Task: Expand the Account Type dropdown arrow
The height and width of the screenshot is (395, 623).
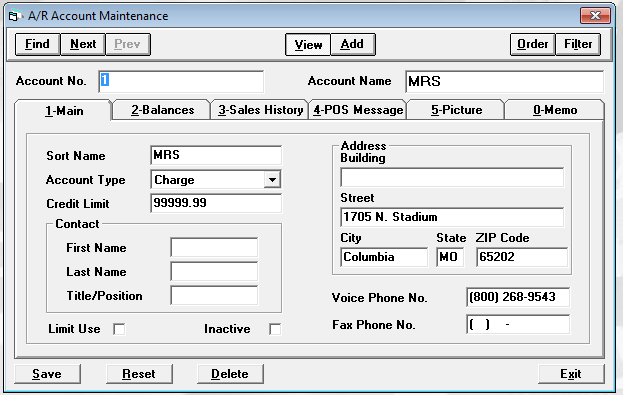Action: (x=272, y=180)
